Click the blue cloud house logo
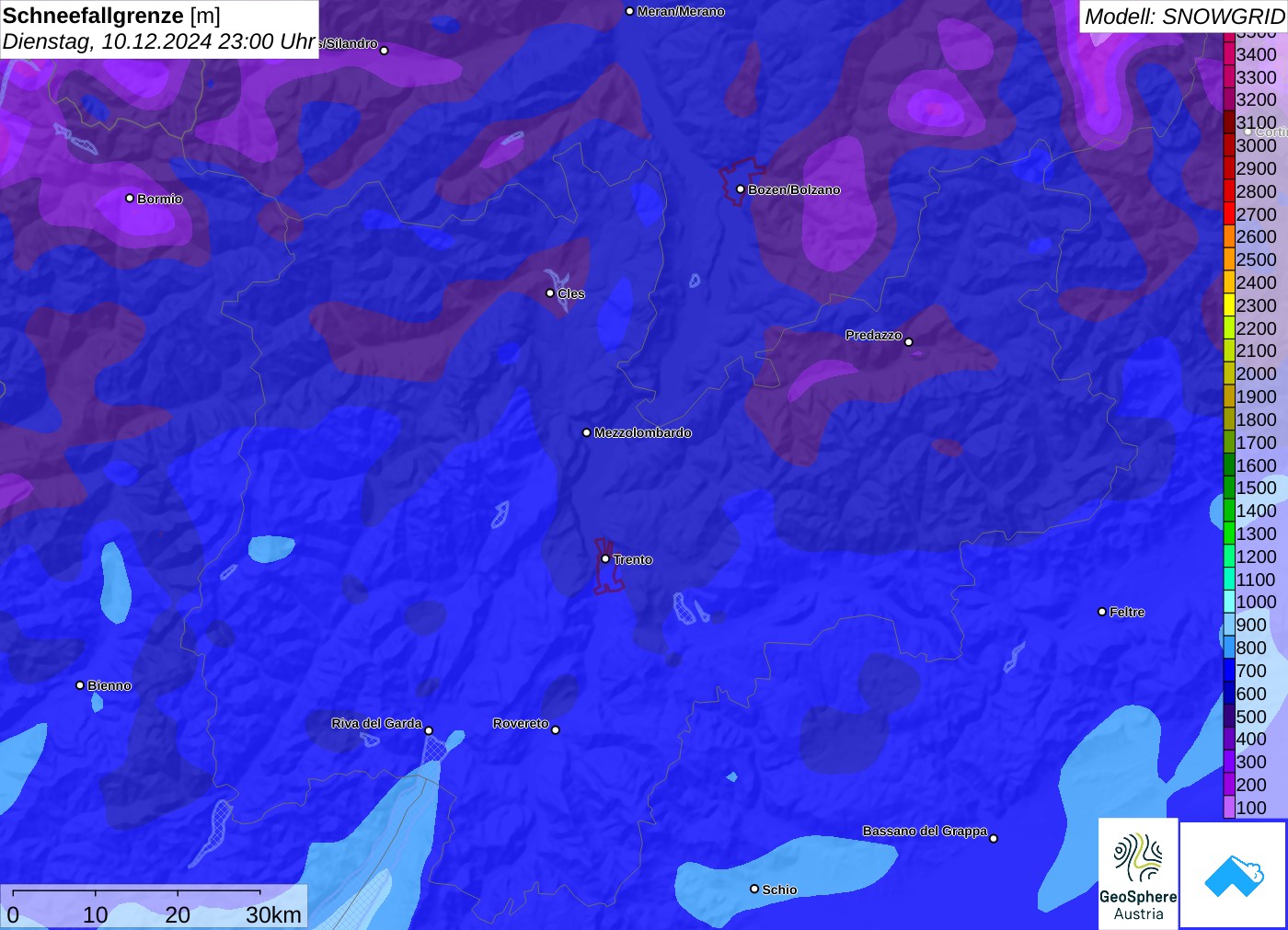The height and width of the screenshot is (930, 1288). pos(1234,875)
